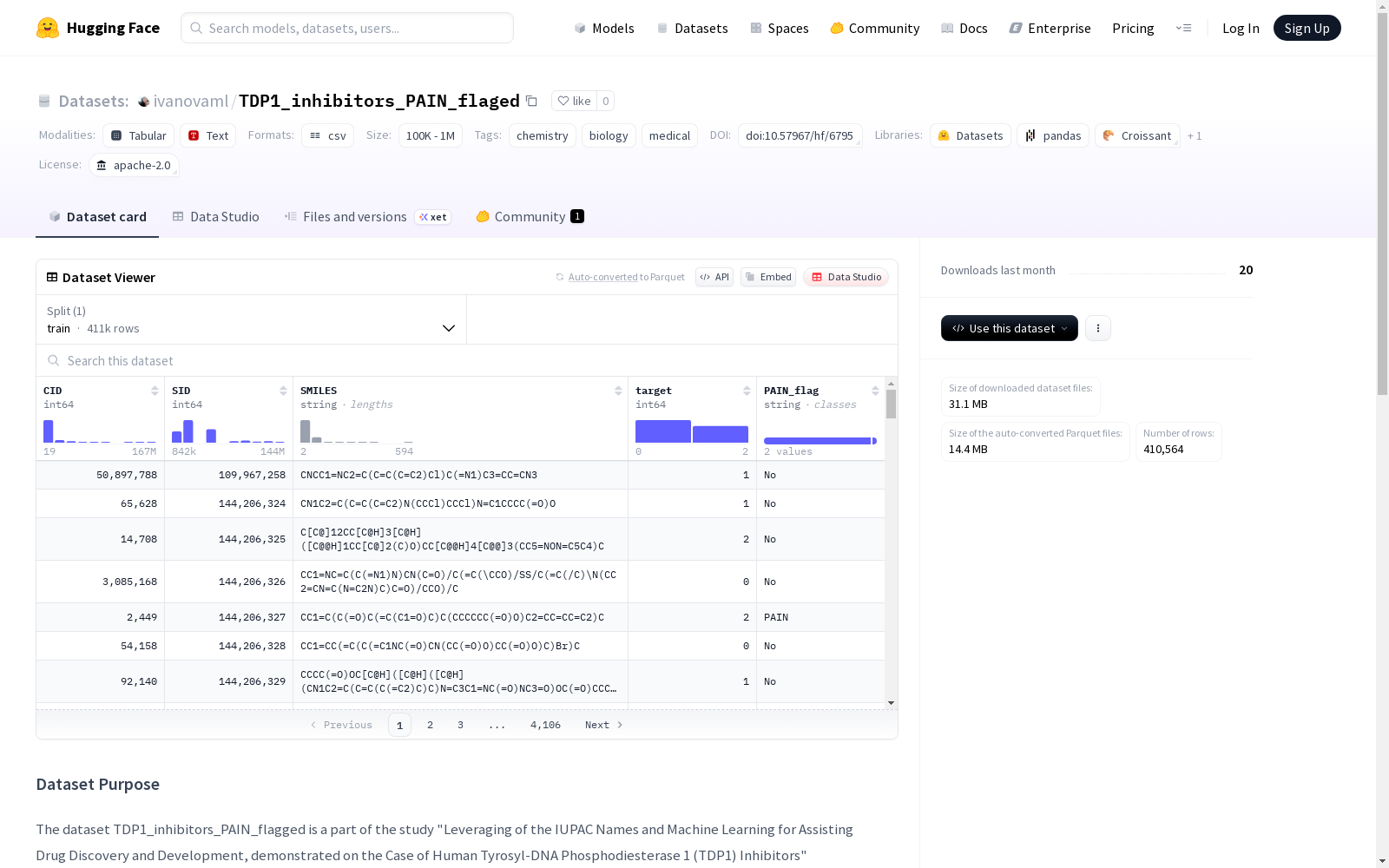This screenshot has width=1389, height=868.
Task: Open Docs in the top navigation
Action: coord(964,28)
